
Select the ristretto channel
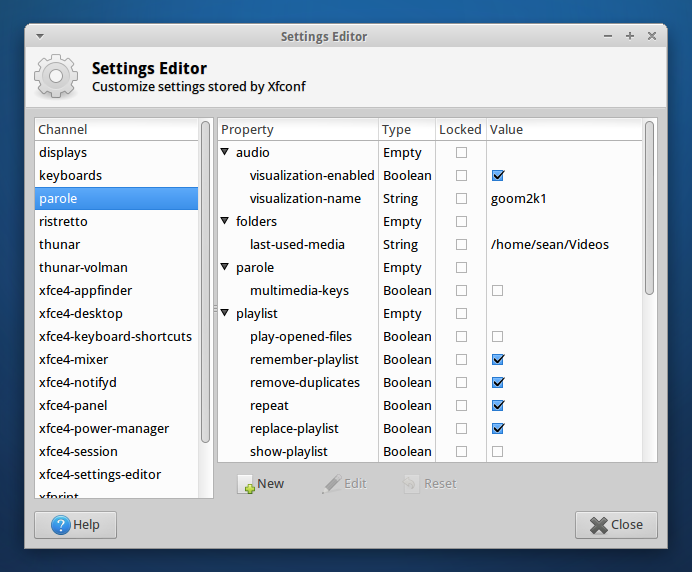(117, 222)
